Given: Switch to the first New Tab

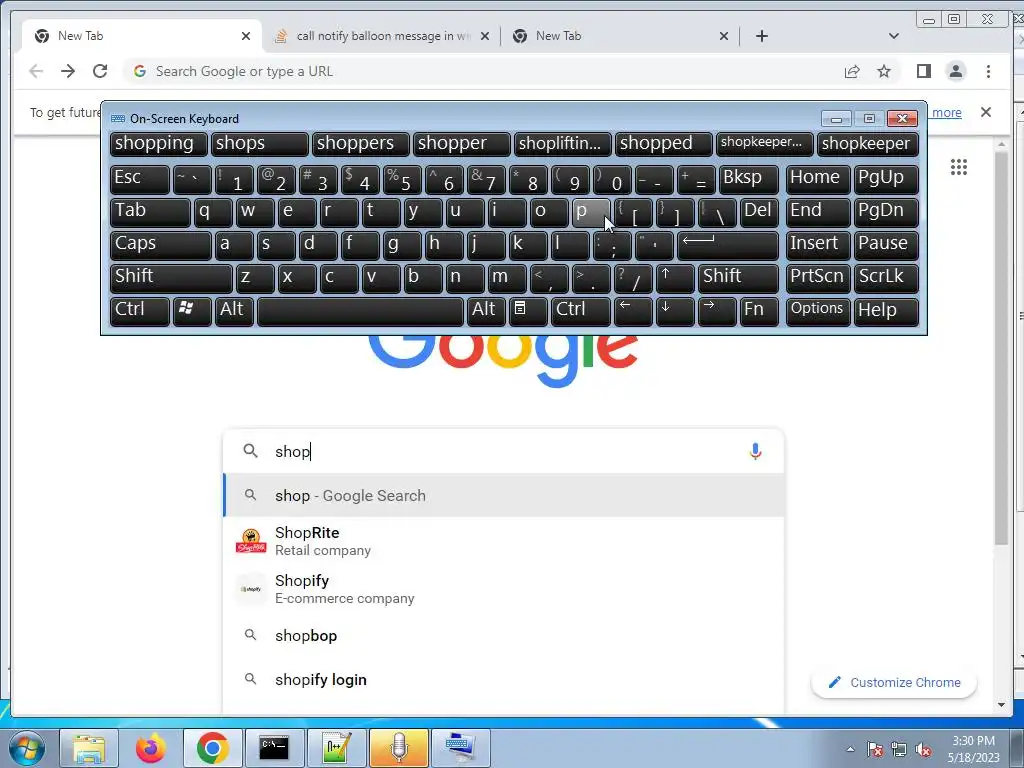Looking at the screenshot, I should click(142, 36).
